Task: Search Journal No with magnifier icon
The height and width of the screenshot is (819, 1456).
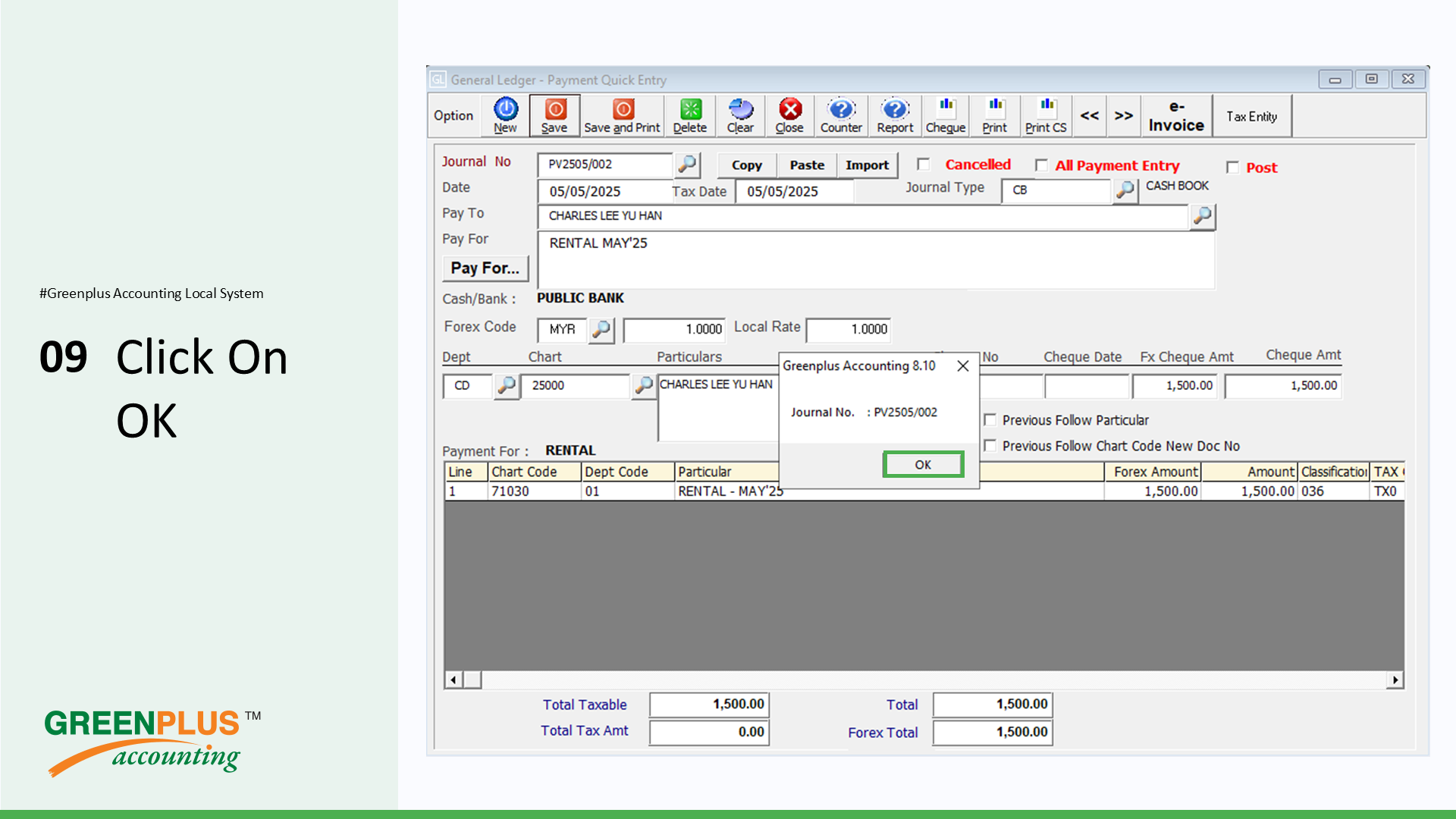Action: coord(687,164)
